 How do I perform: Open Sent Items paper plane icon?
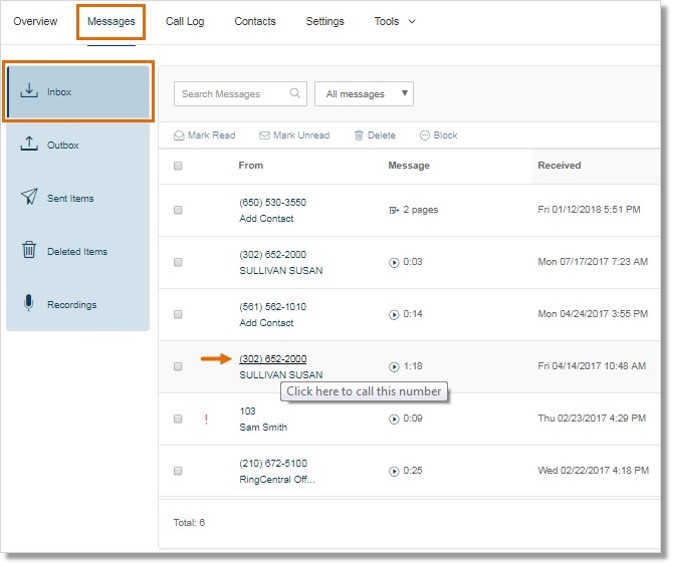coord(29,197)
